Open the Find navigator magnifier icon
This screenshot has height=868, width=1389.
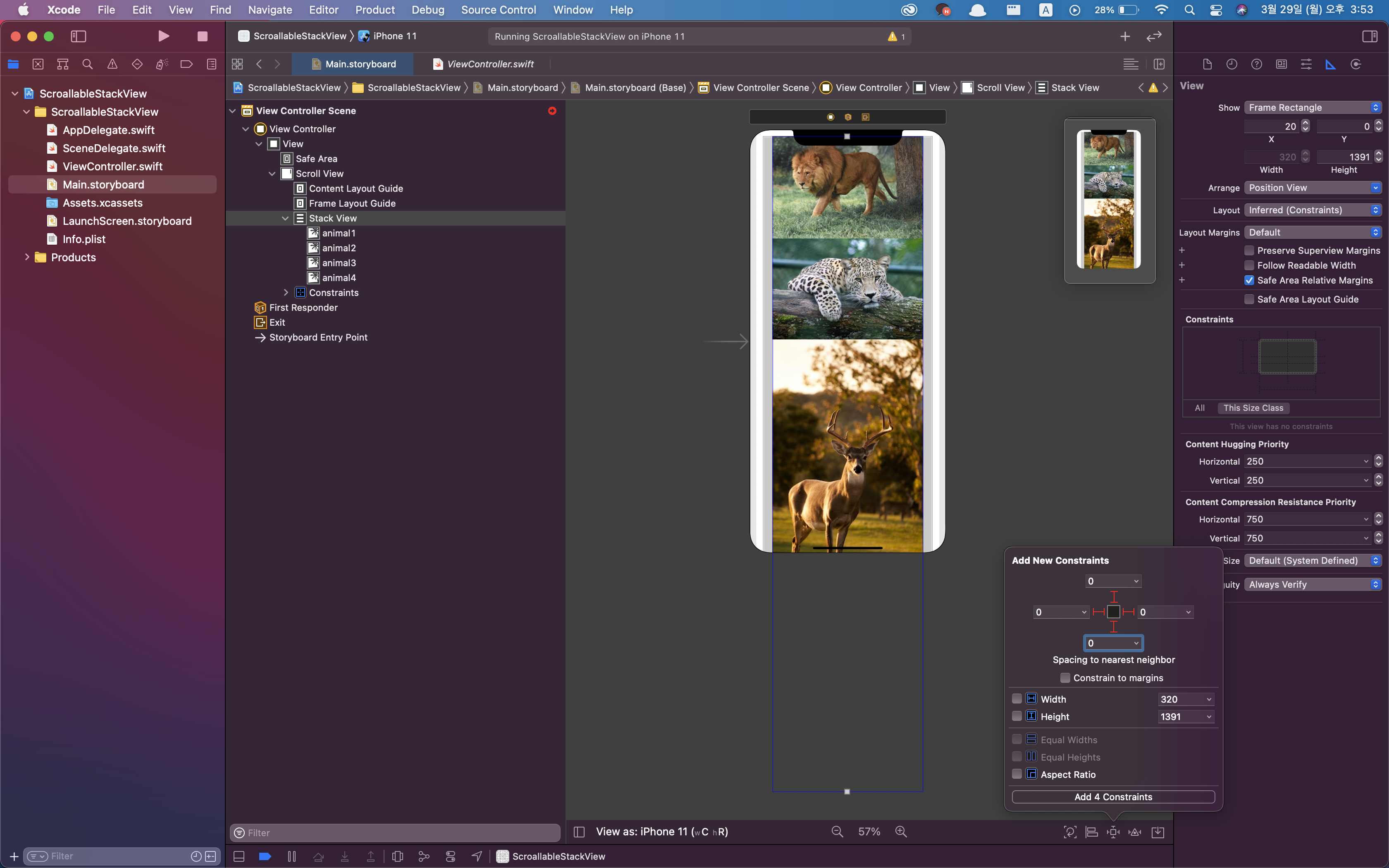87,64
